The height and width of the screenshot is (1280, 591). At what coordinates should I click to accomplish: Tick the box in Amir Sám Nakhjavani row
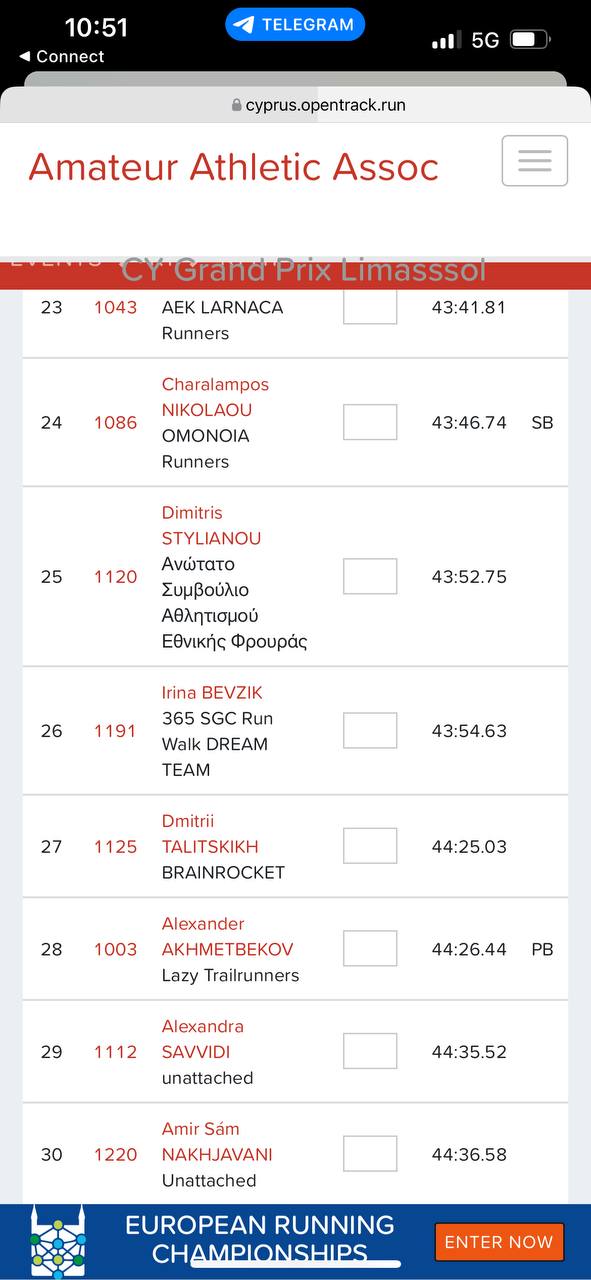point(370,1154)
